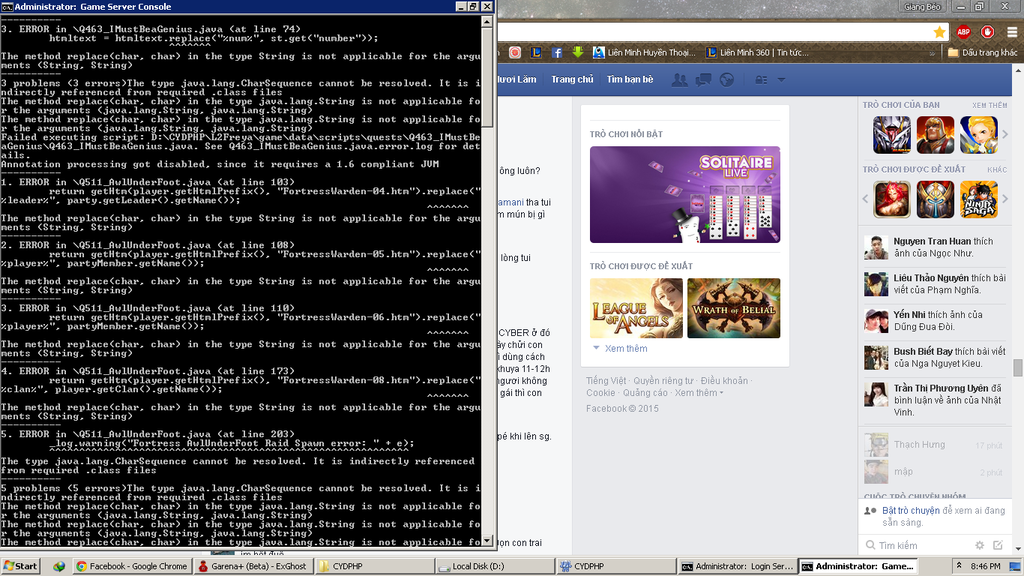Bookmark this page with the star icon
The height and width of the screenshot is (576, 1024).
point(939,32)
